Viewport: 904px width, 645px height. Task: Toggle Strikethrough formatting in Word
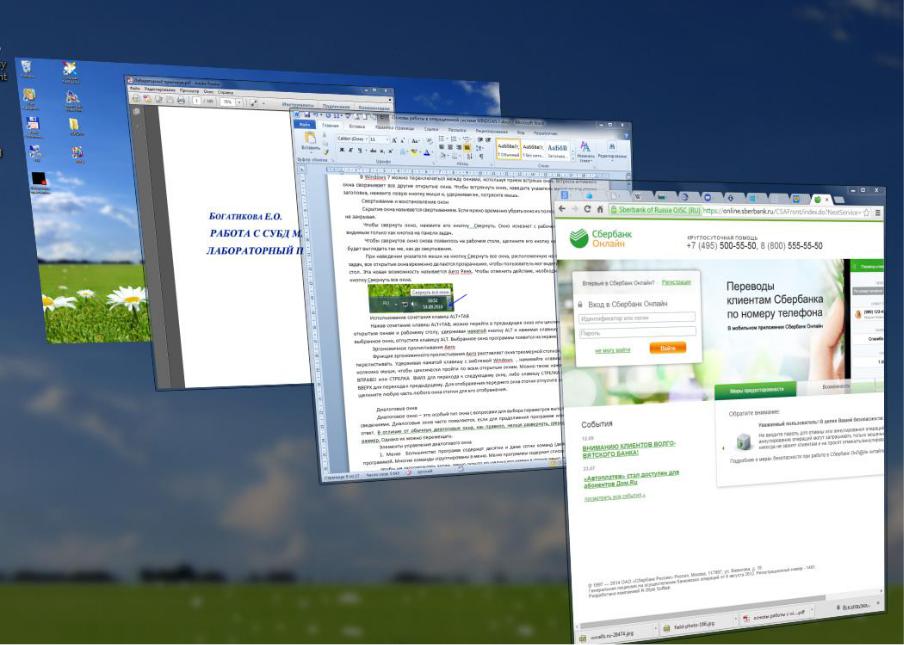click(373, 151)
